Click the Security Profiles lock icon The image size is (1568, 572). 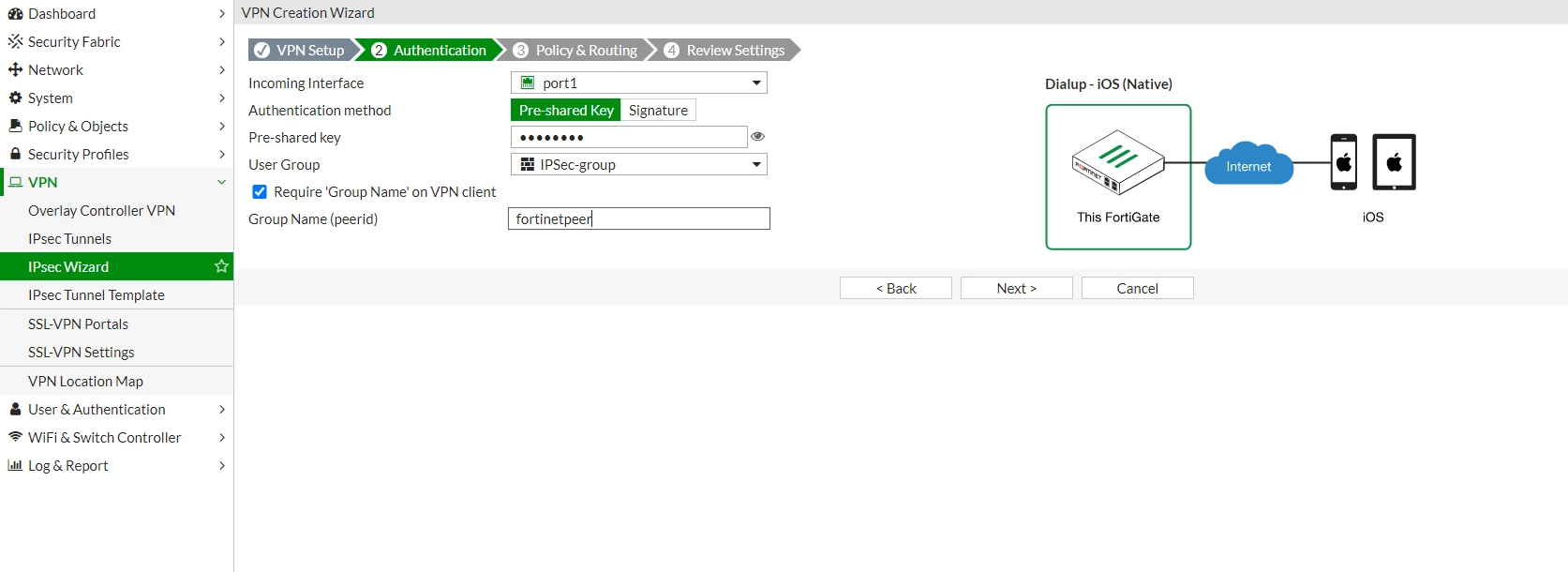[15, 154]
